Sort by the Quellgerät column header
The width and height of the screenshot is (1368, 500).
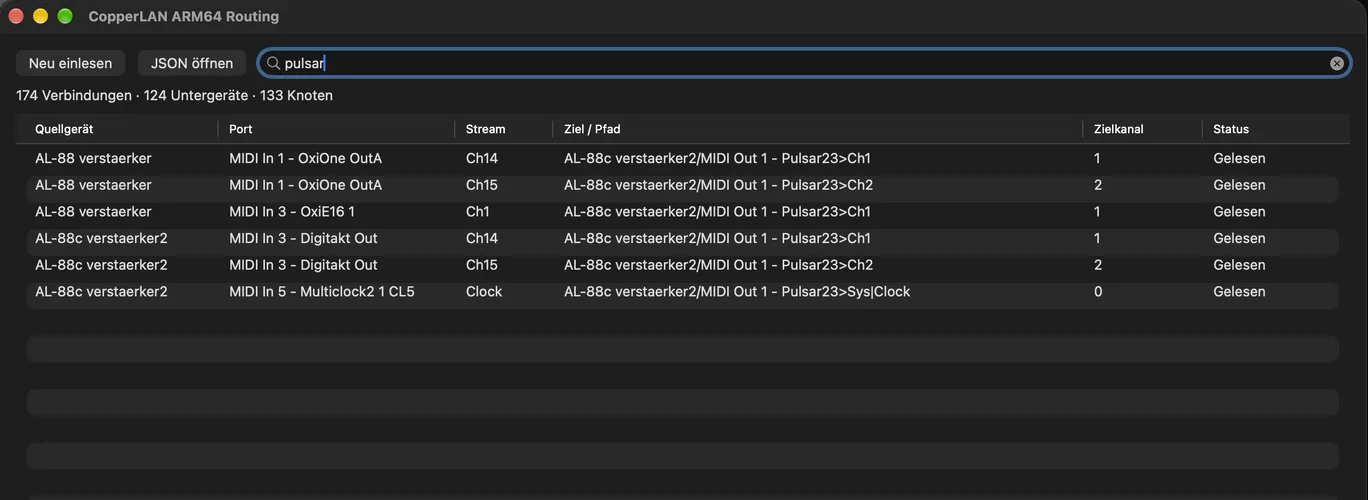(64, 129)
